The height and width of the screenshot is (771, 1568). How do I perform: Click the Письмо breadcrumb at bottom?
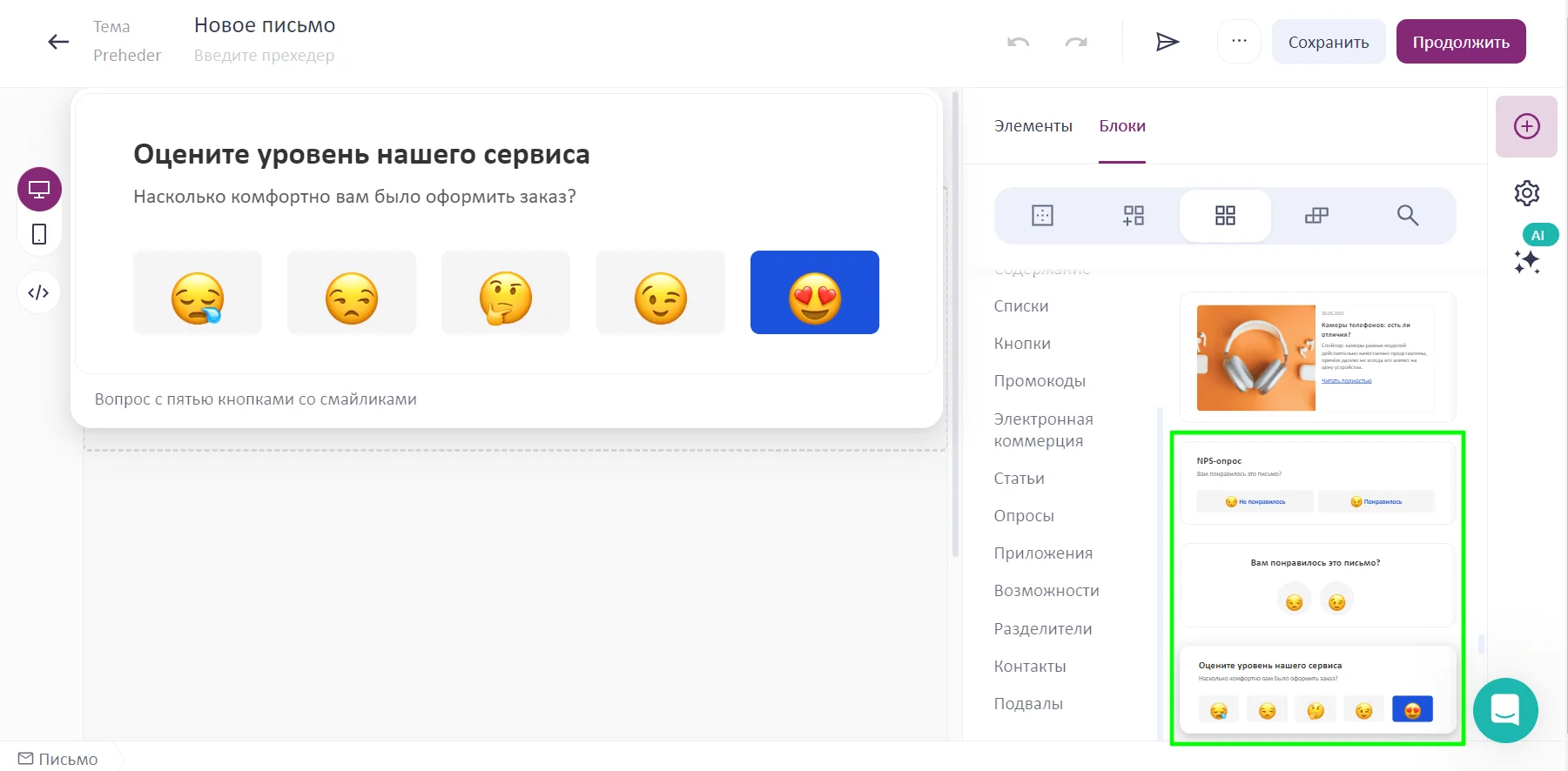pos(58,759)
